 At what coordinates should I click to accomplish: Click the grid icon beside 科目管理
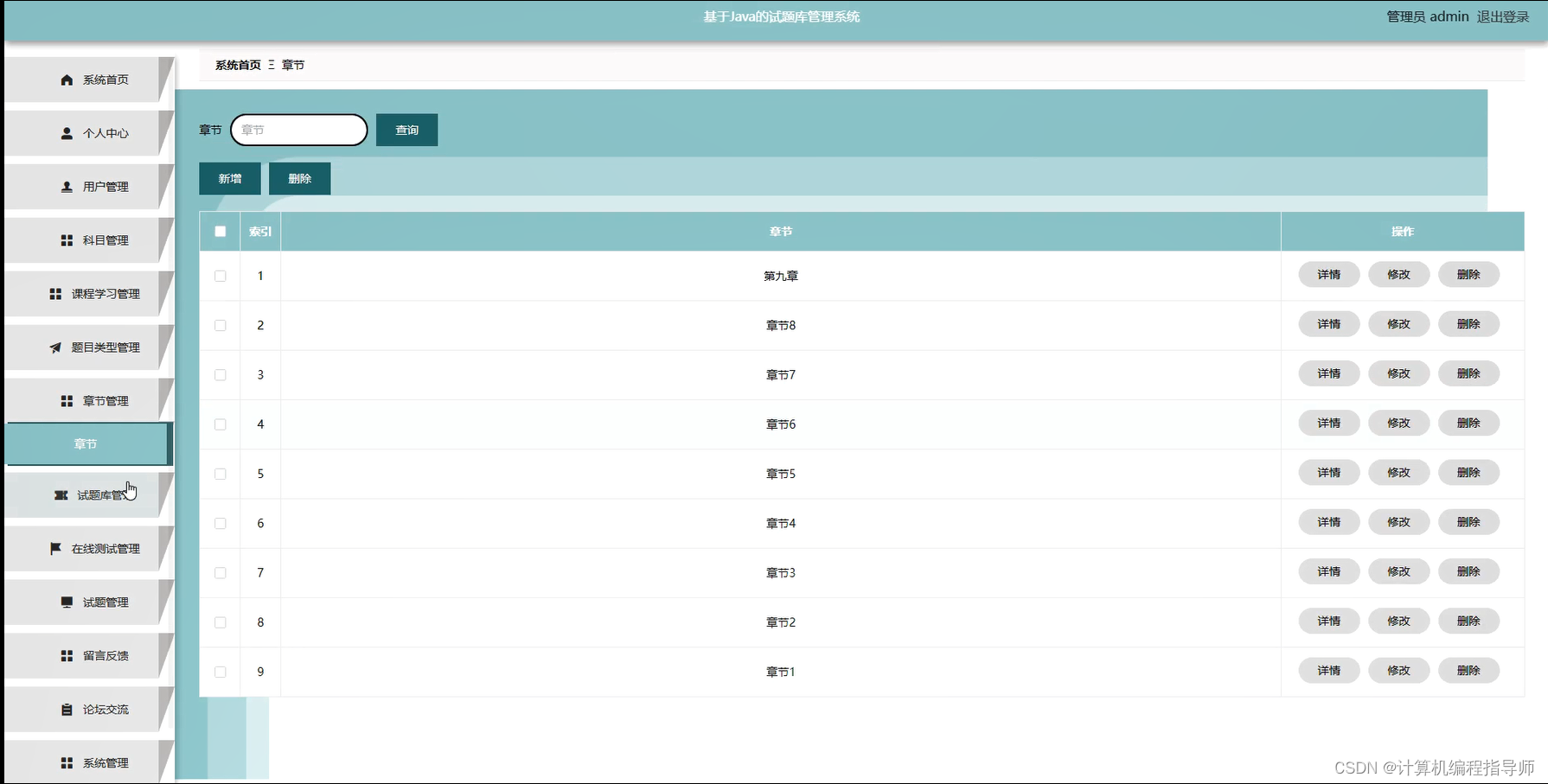coord(67,240)
